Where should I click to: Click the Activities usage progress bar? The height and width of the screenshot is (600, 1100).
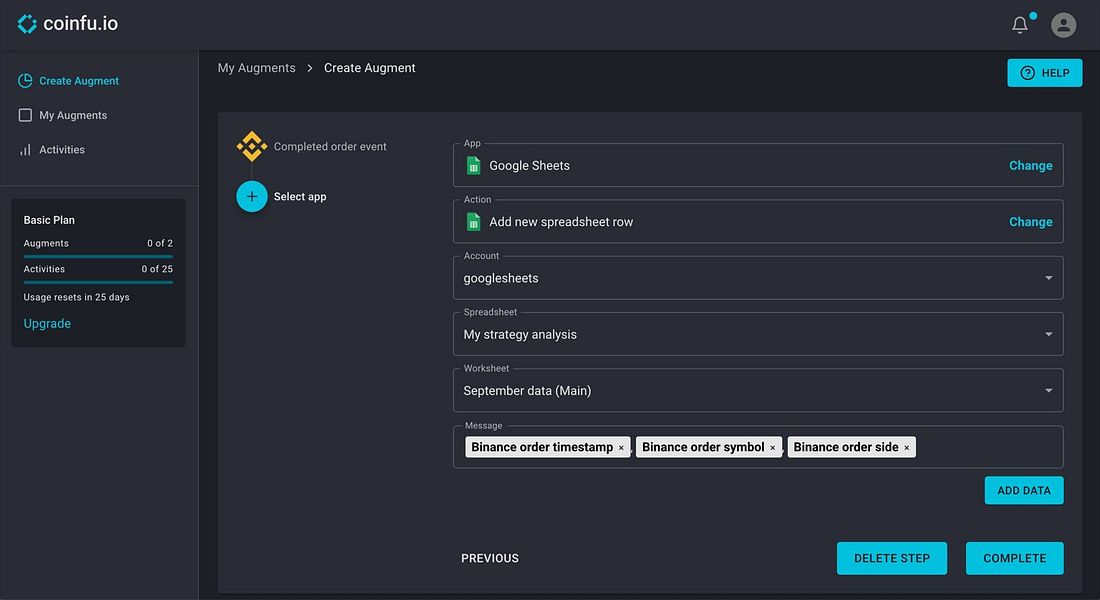[98, 282]
